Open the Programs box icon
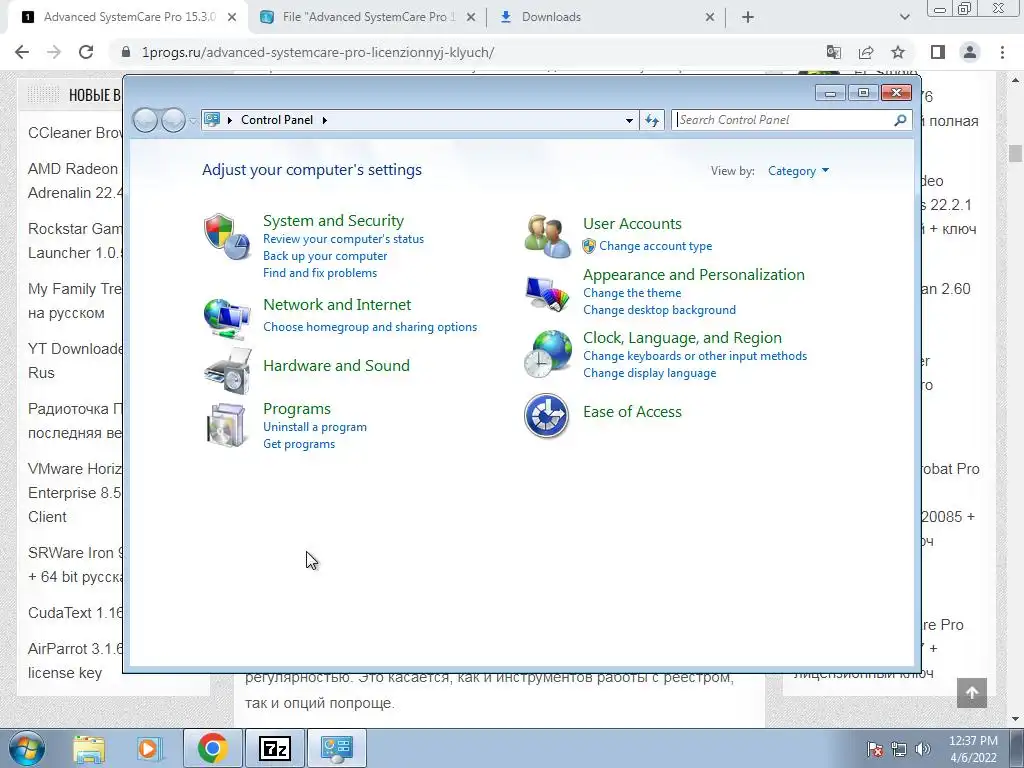 click(226, 425)
